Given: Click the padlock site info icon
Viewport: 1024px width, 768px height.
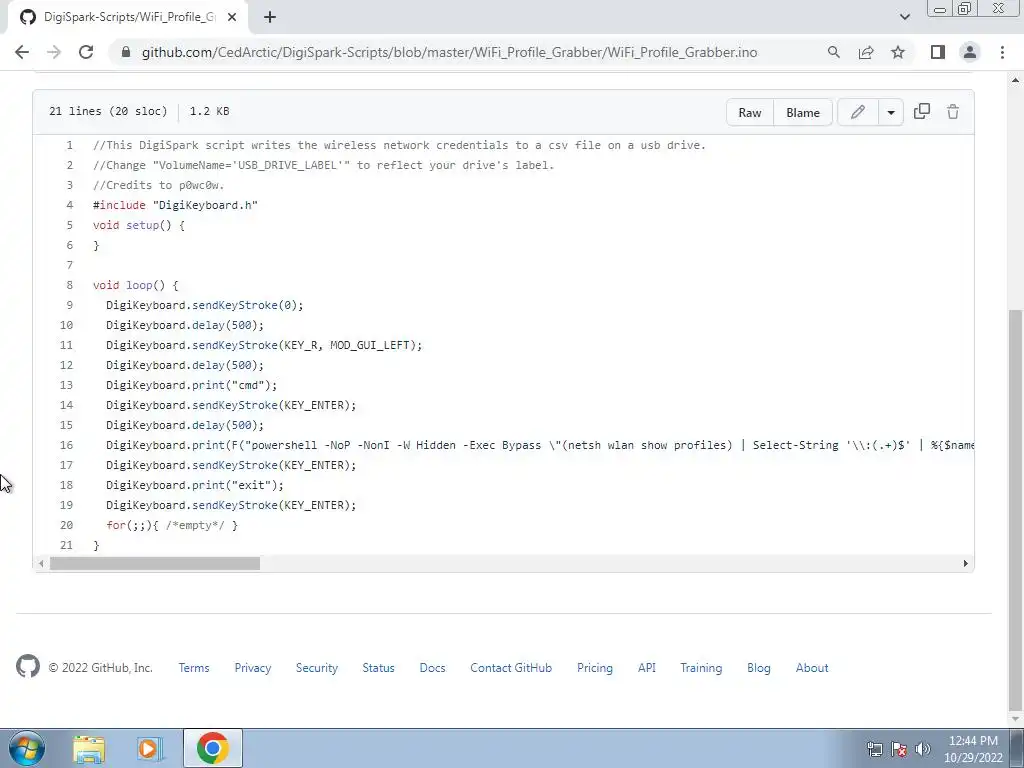Looking at the screenshot, I should coord(126,52).
